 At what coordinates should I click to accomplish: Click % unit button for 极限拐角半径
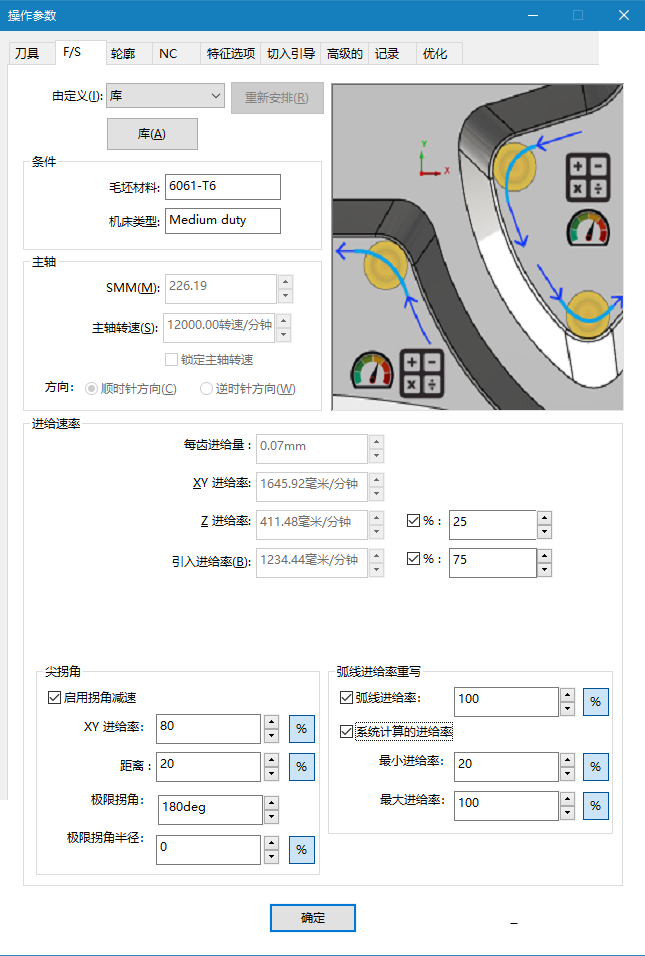[x=302, y=850]
